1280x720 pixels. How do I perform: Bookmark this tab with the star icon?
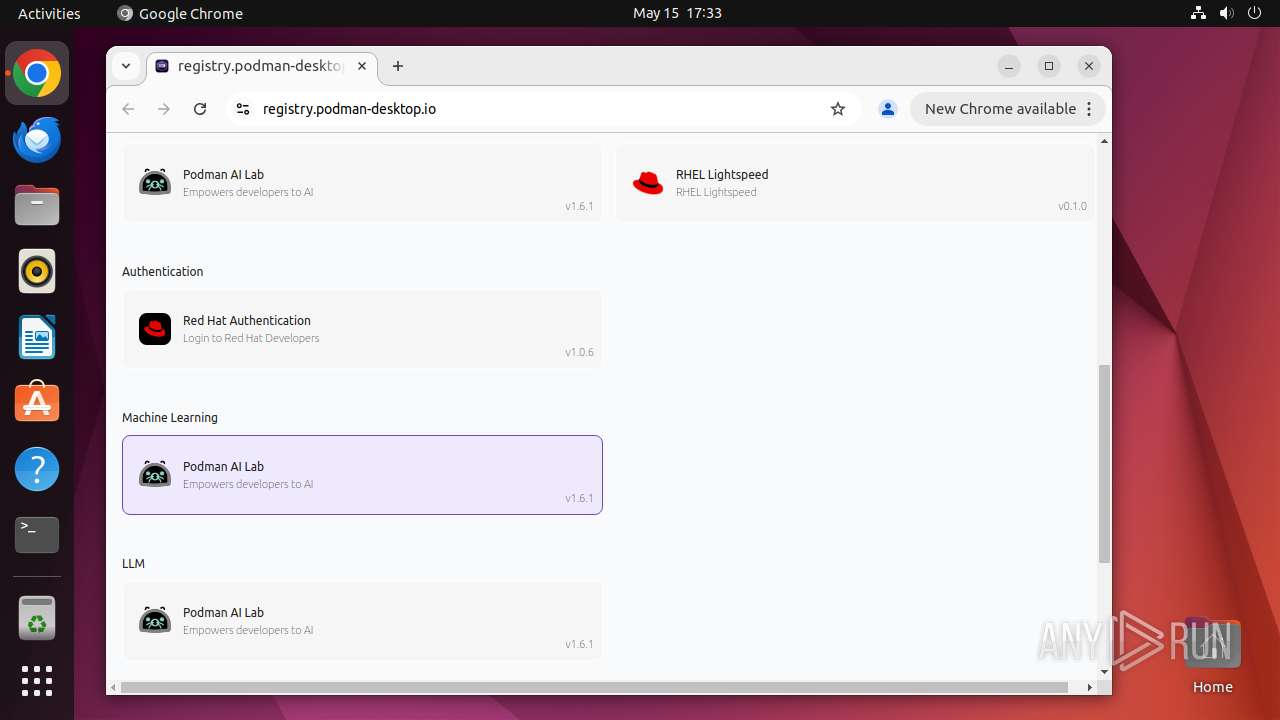tap(838, 109)
